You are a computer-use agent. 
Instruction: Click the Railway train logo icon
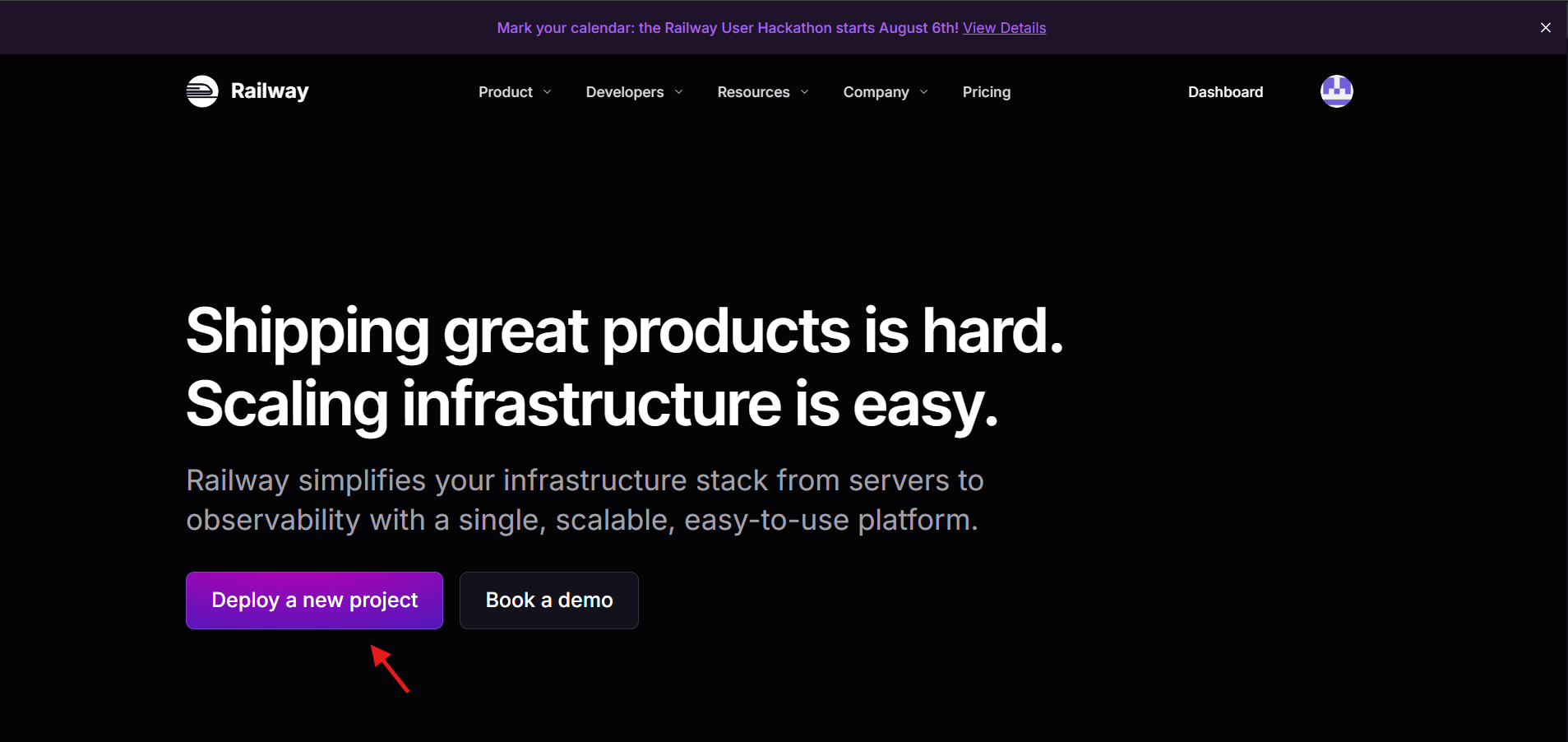point(202,91)
